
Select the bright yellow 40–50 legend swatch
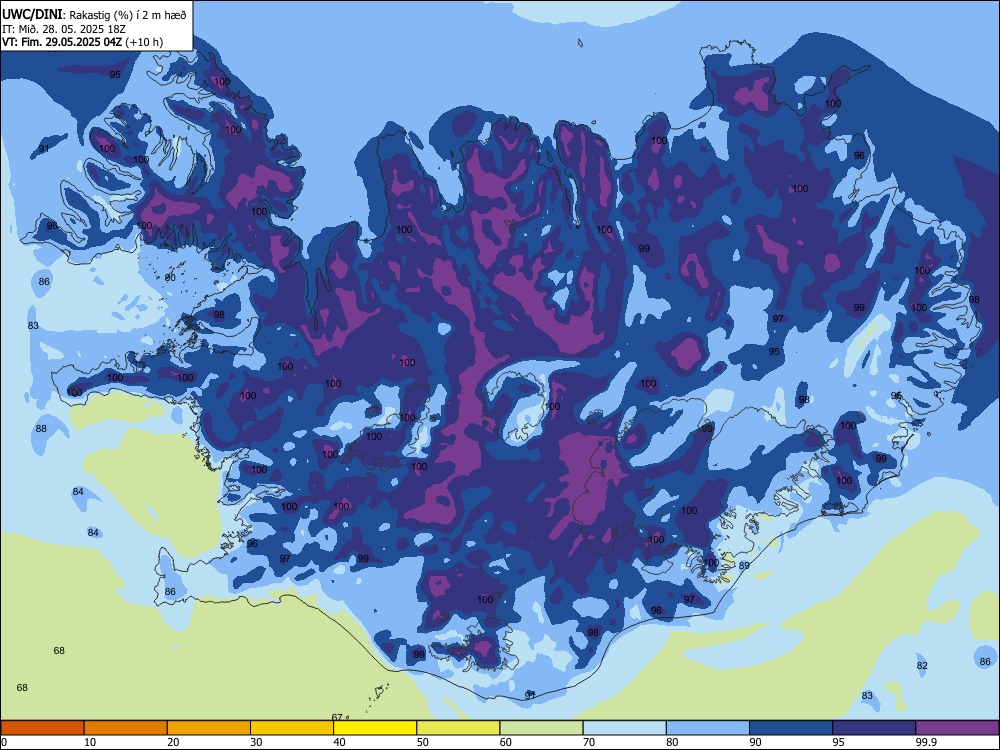[375, 728]
